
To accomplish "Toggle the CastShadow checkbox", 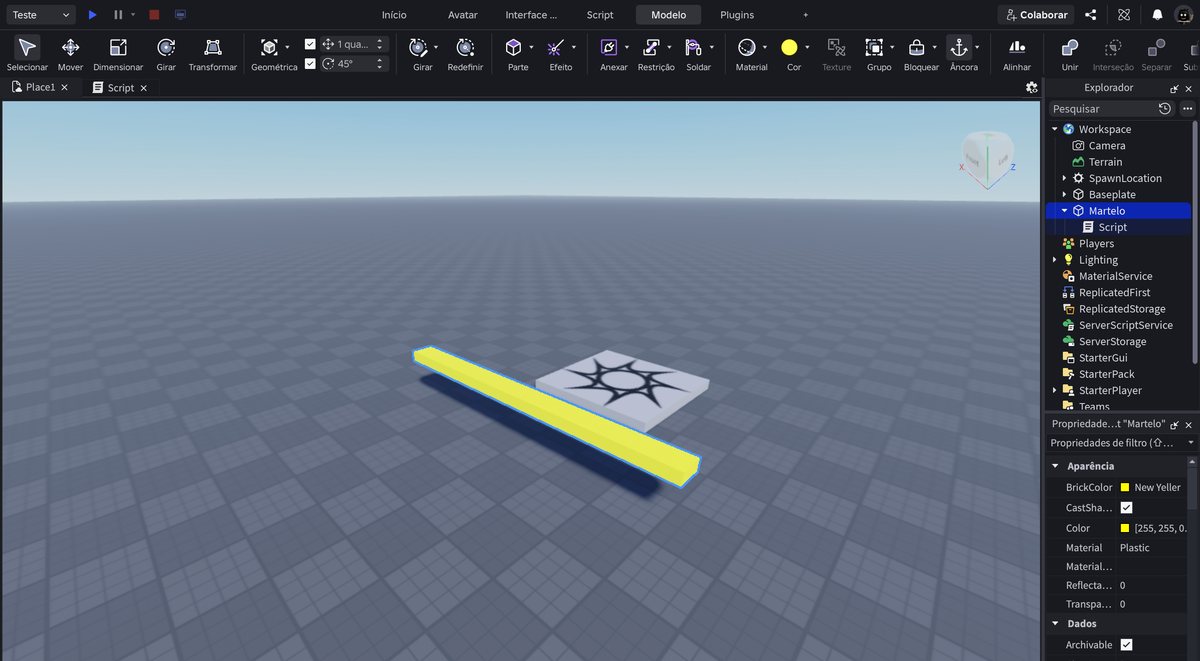I will tap(1127, 508).
